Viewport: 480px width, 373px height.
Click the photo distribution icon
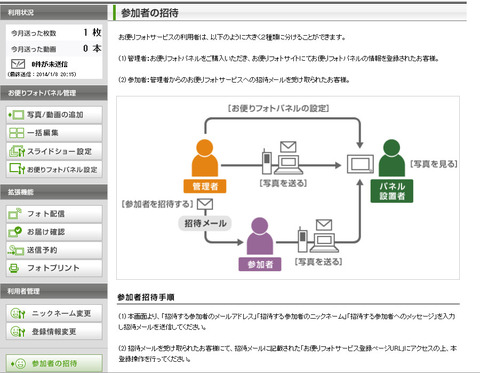15,214
